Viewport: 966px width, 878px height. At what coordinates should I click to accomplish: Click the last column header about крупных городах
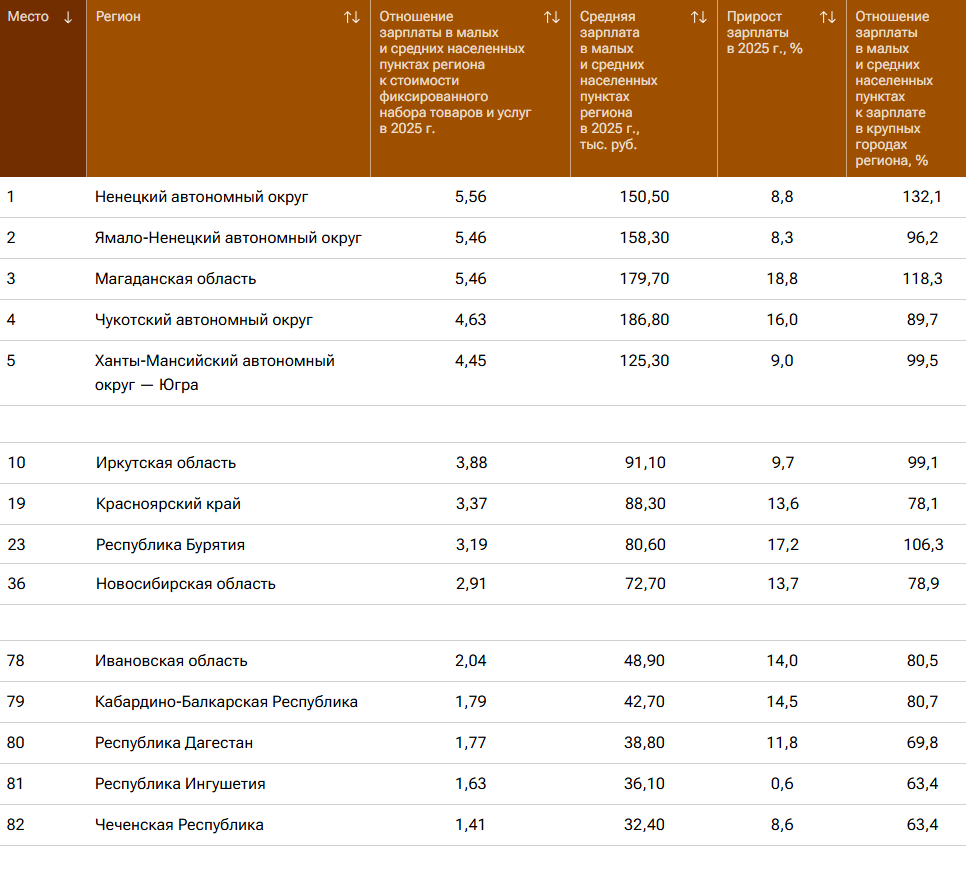(x=893, y=88)
